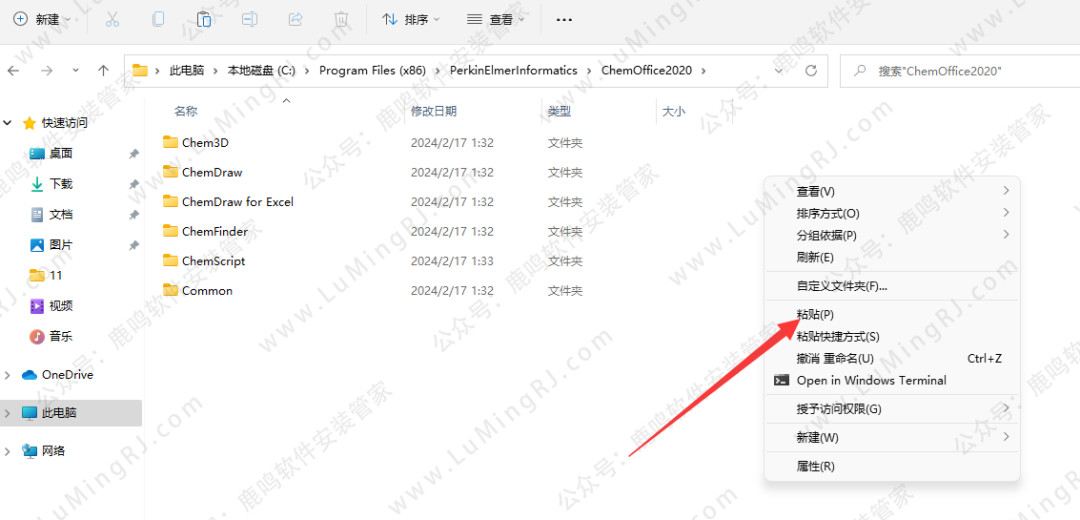
Task: Open 桌面 in quick access
Action: [61, 153]
